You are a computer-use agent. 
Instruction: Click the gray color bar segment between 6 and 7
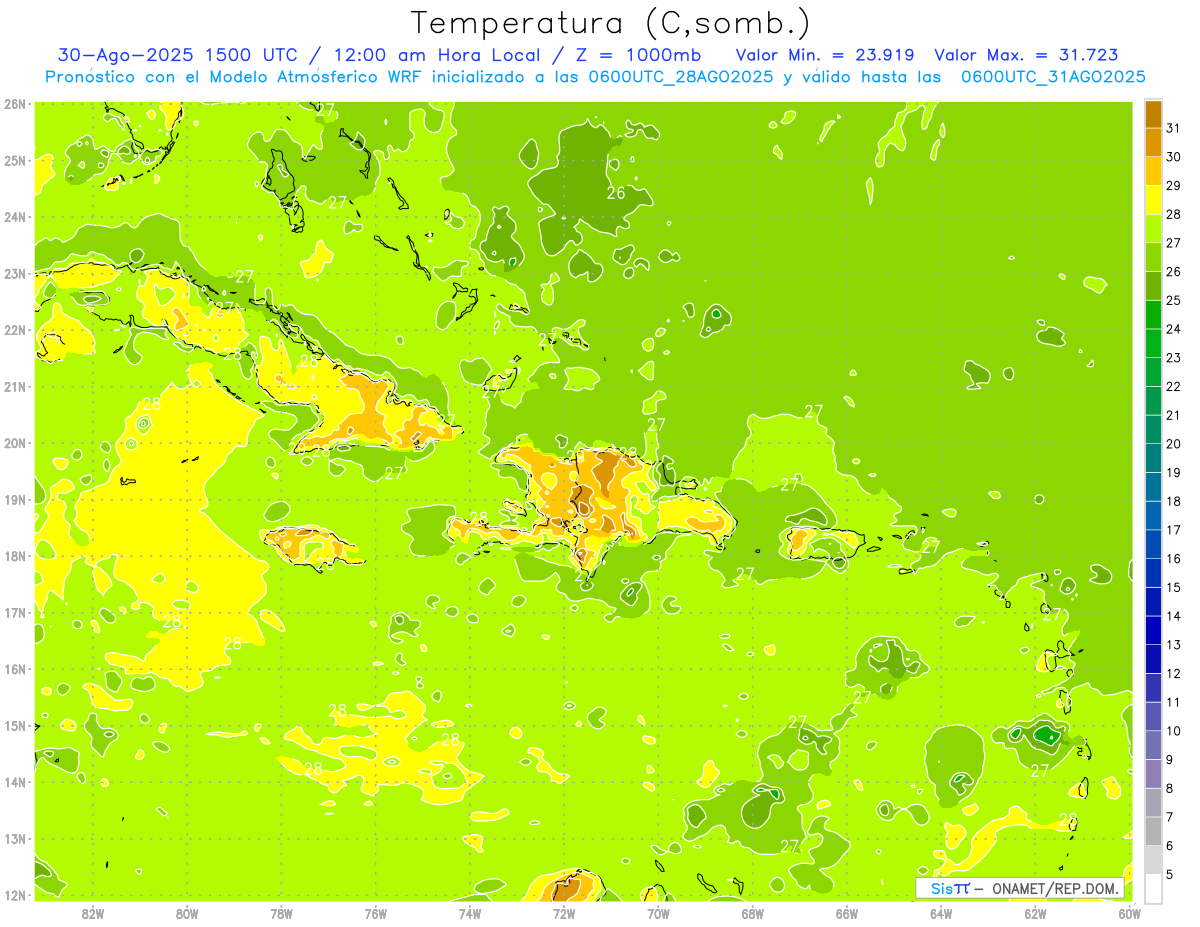tap(1153, 831)
